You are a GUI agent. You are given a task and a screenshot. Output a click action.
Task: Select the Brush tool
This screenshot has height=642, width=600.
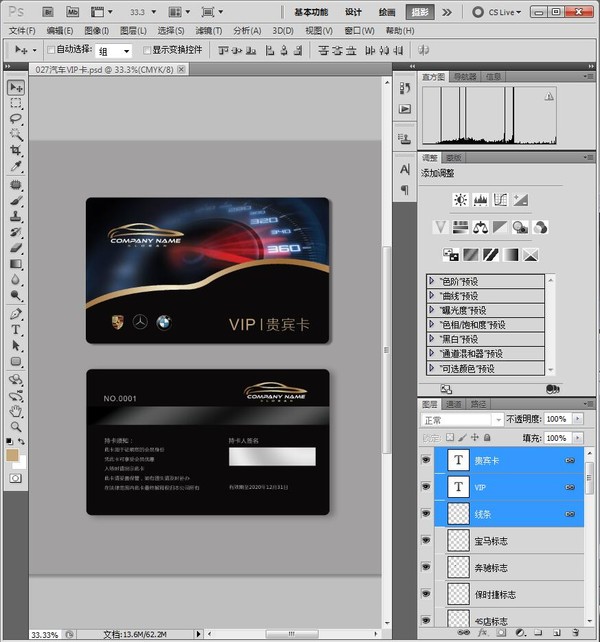16,201
